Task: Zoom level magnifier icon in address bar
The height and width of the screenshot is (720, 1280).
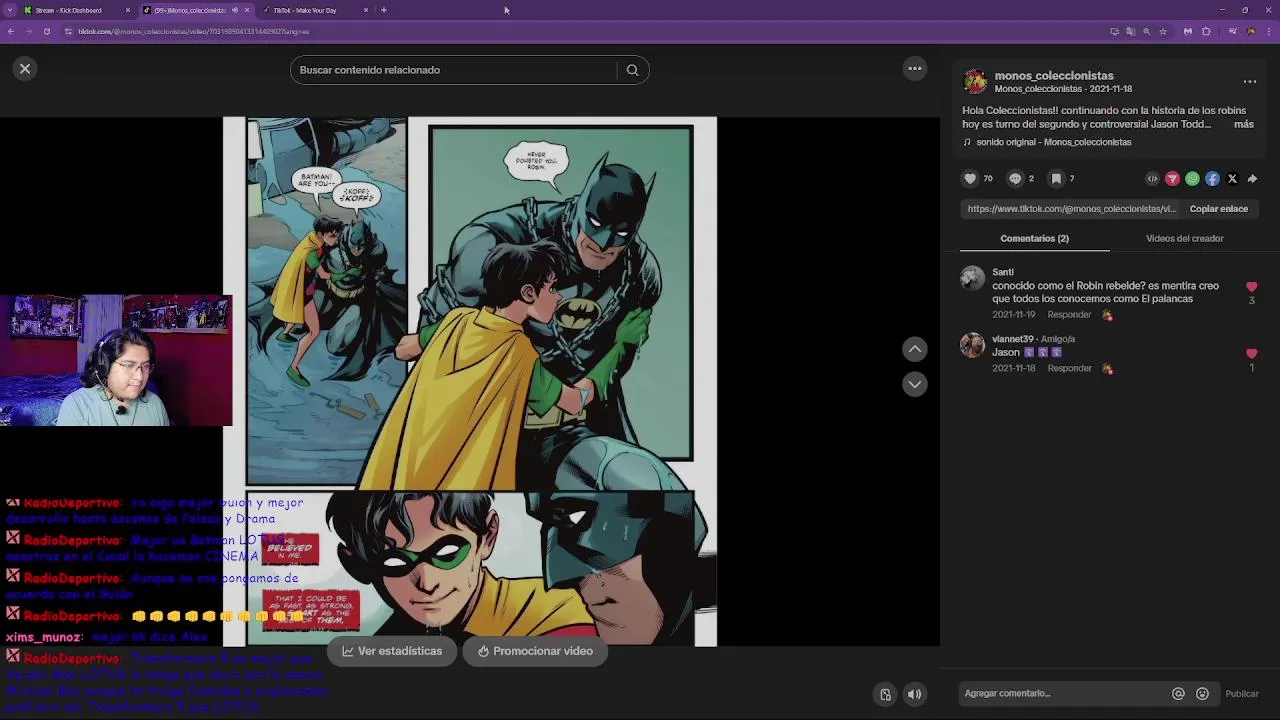Action: click(1146, 31)
